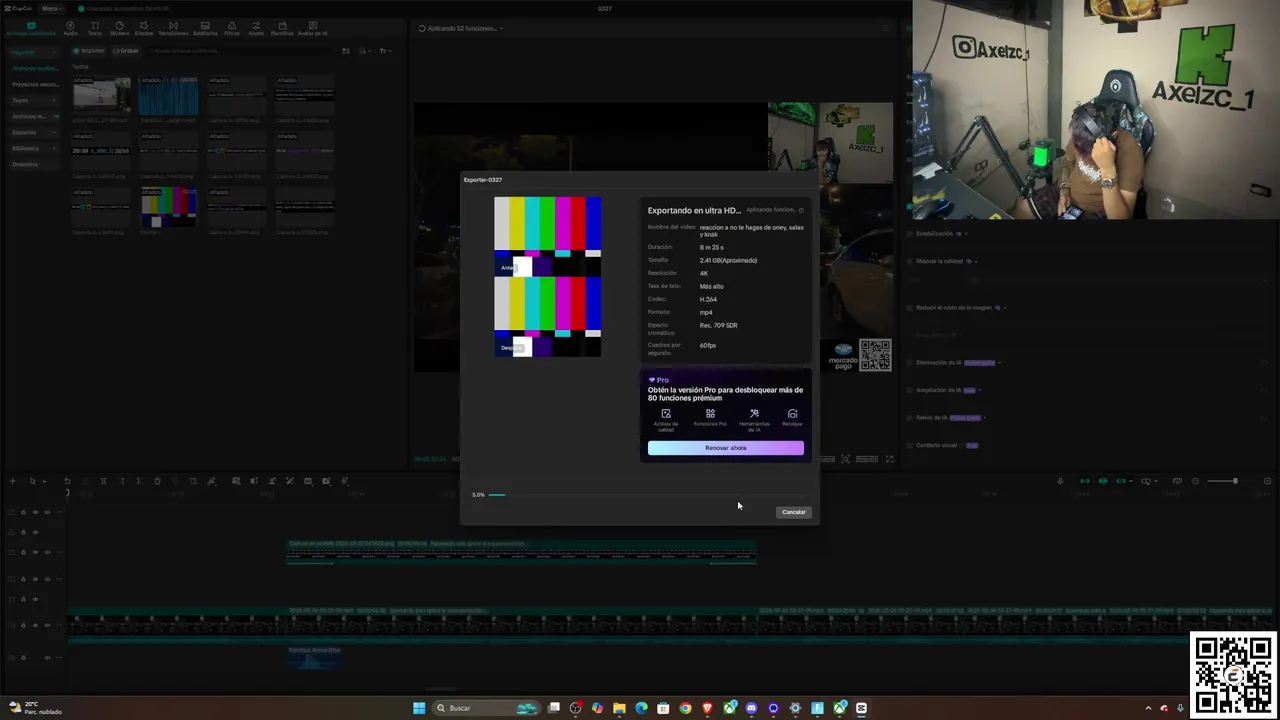Open the Task View taskbar icon

coord(553,708)
